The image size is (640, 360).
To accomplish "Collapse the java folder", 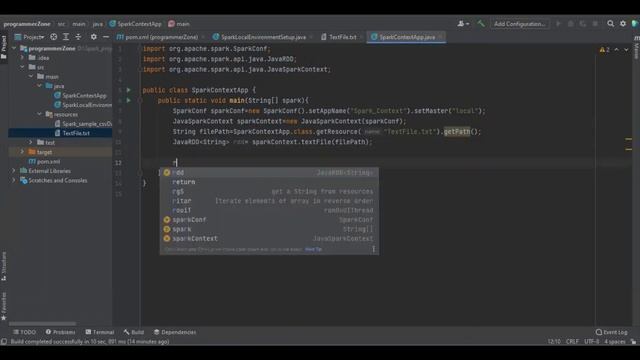I will (x=40, y=86).
